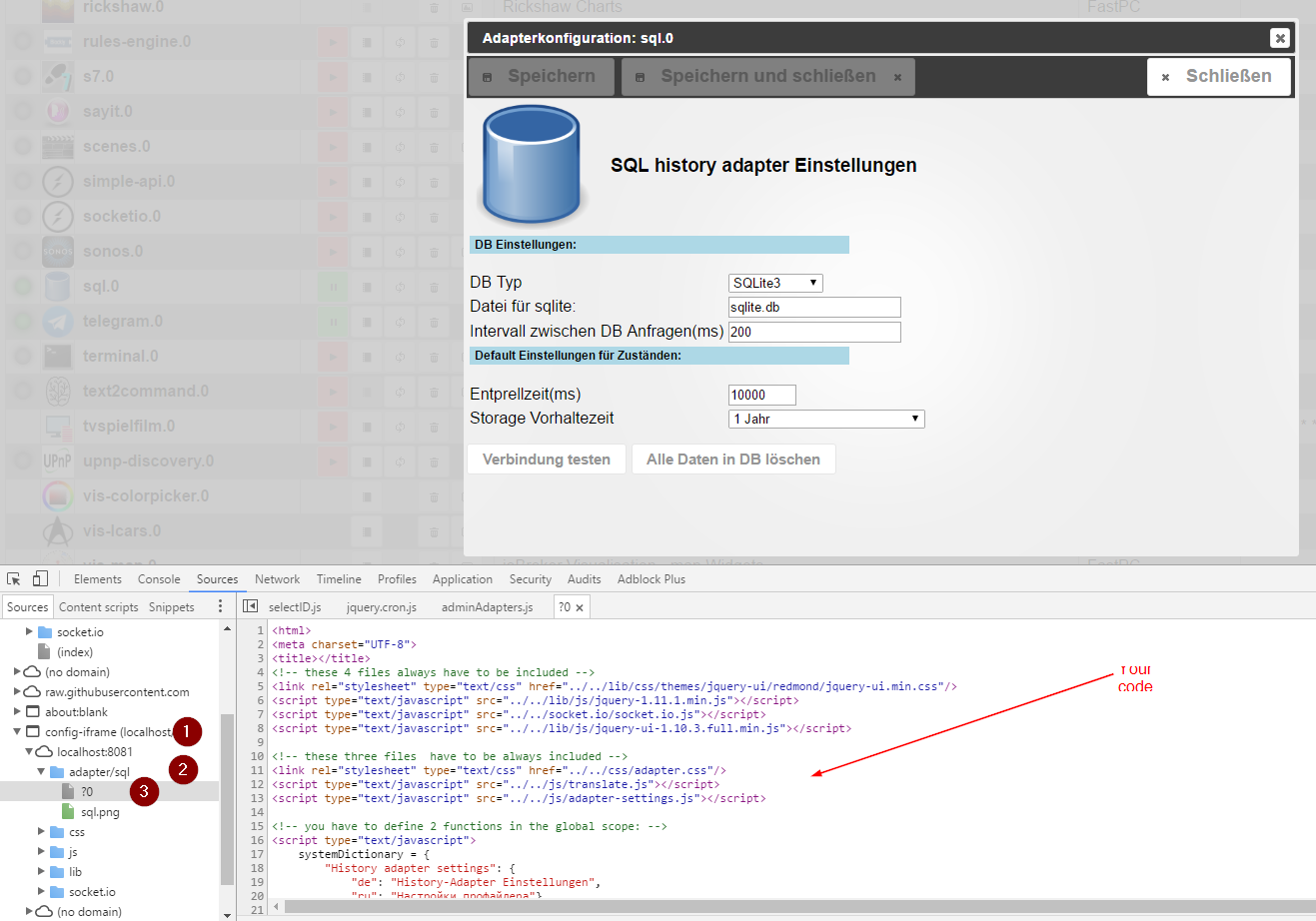The image size is (1316, 921).
Task: Open the adminAdapters.js file tab
Action: point(488,607)
